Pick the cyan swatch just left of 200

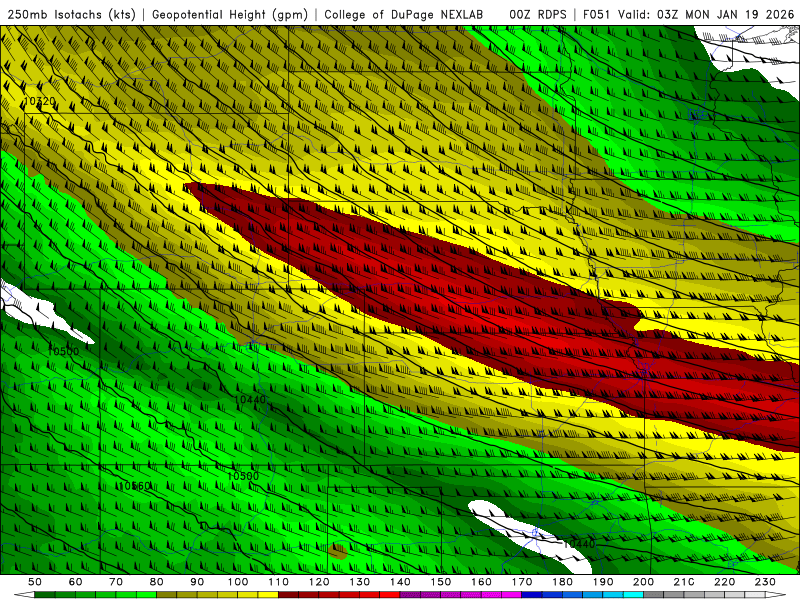tap(633, 595)
